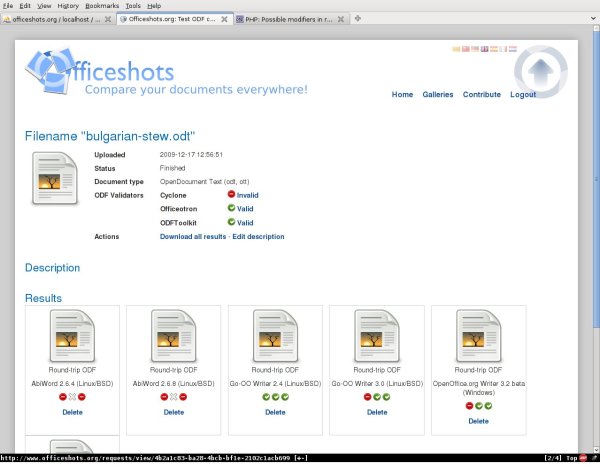Delete the AbiWord 2.6.4 result
Screen dimensions: 600x471
point(72,412)
